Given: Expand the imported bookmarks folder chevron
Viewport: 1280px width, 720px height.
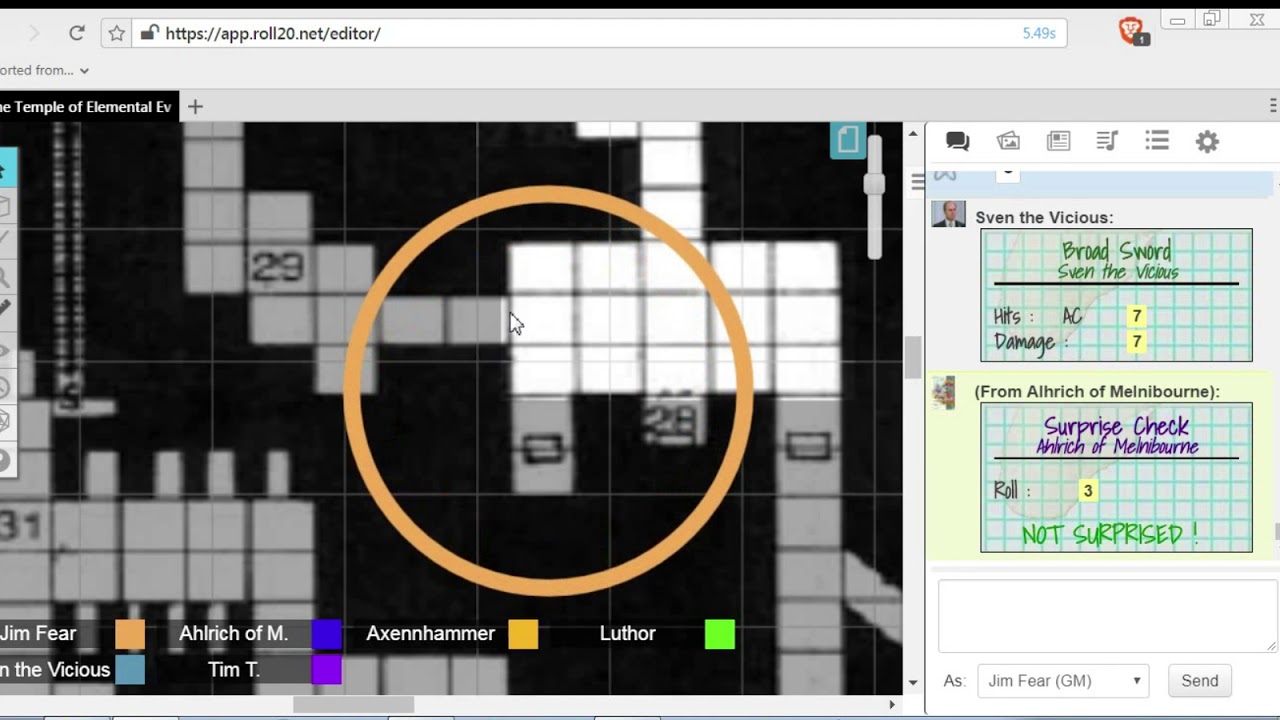Looking at the screenshot, I should pos(84,70).
